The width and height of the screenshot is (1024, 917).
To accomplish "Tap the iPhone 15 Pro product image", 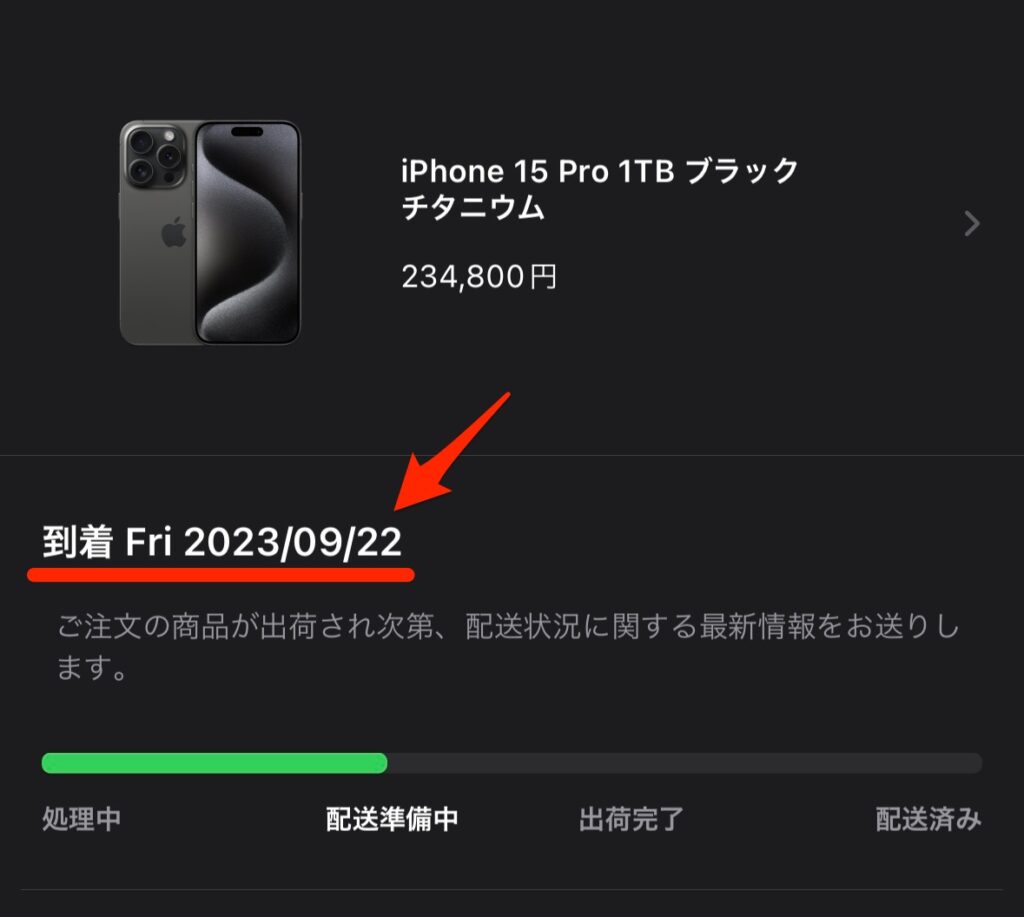I will (x=210, y=232).
